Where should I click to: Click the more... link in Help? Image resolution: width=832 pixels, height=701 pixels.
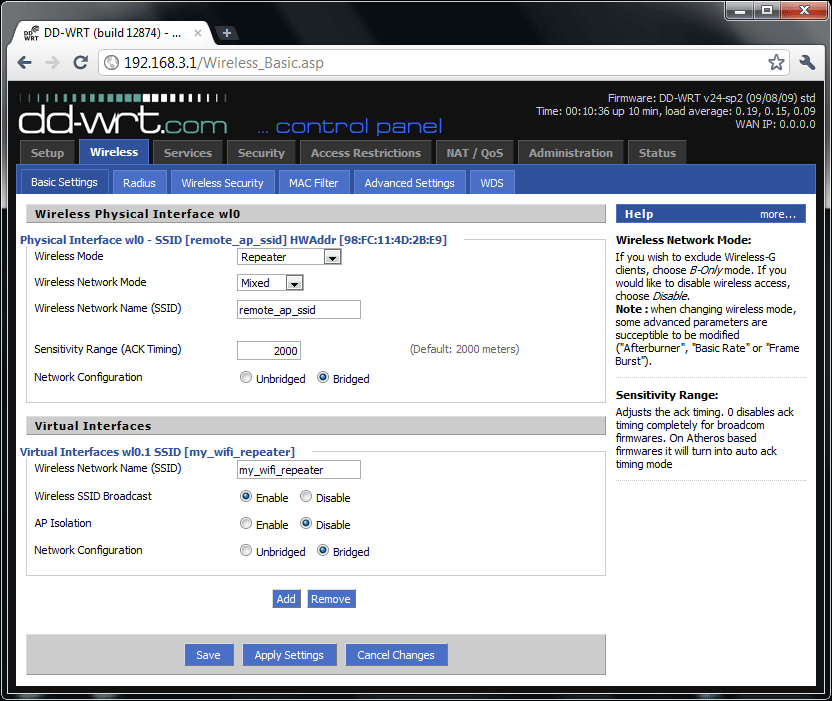[777, 214]
